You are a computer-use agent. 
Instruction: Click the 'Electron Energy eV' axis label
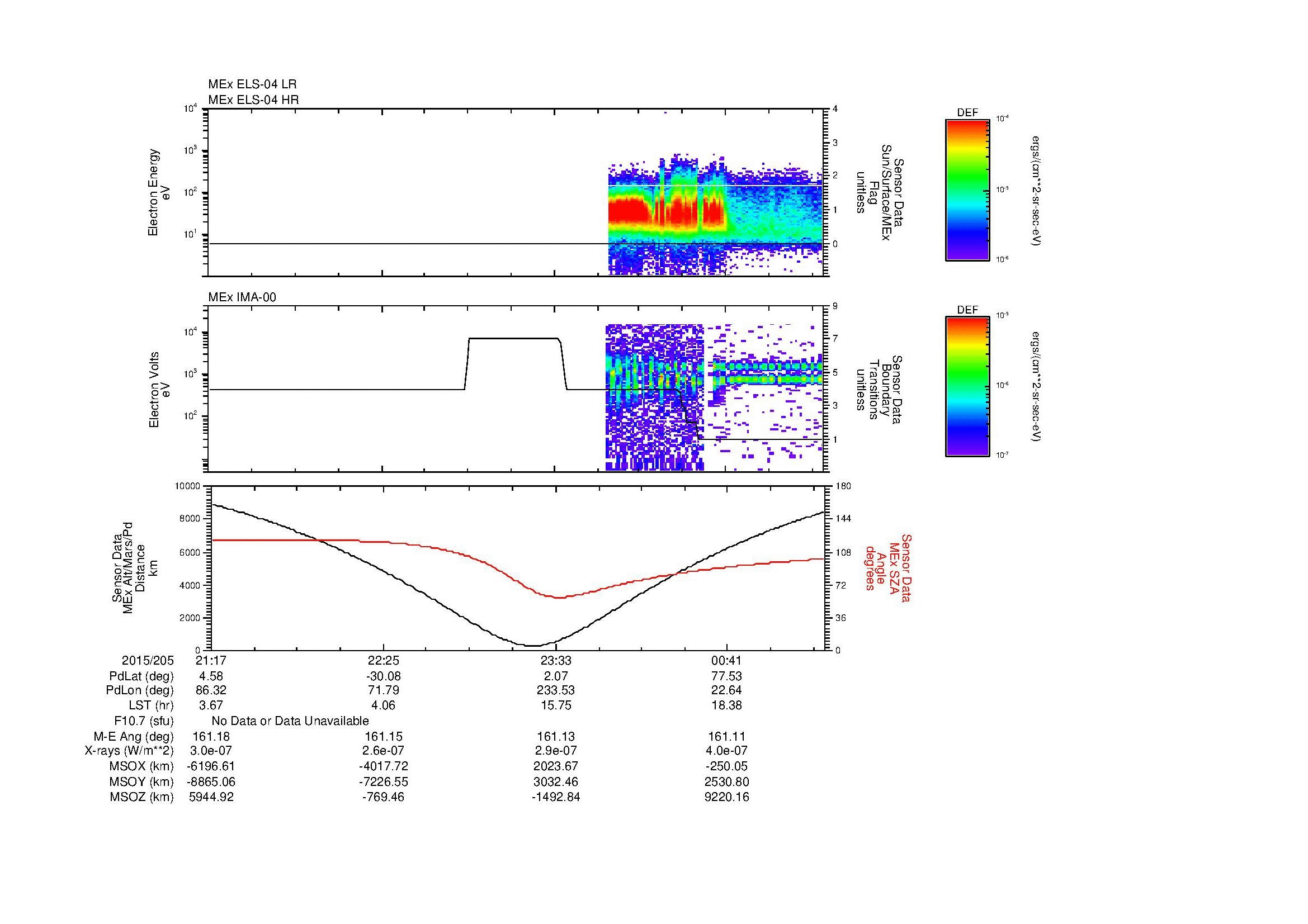(x=159, y=192)
